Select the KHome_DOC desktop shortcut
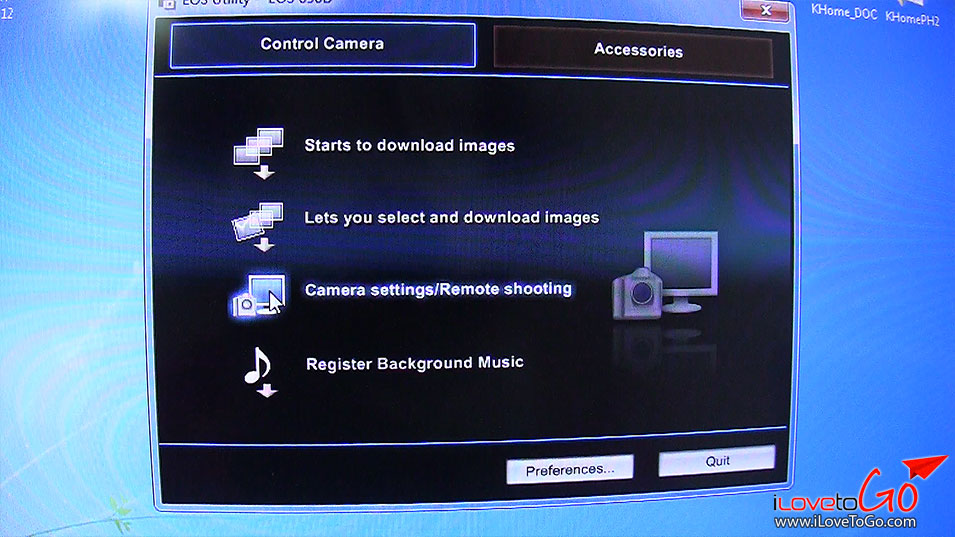 click(x=844, y=11)
